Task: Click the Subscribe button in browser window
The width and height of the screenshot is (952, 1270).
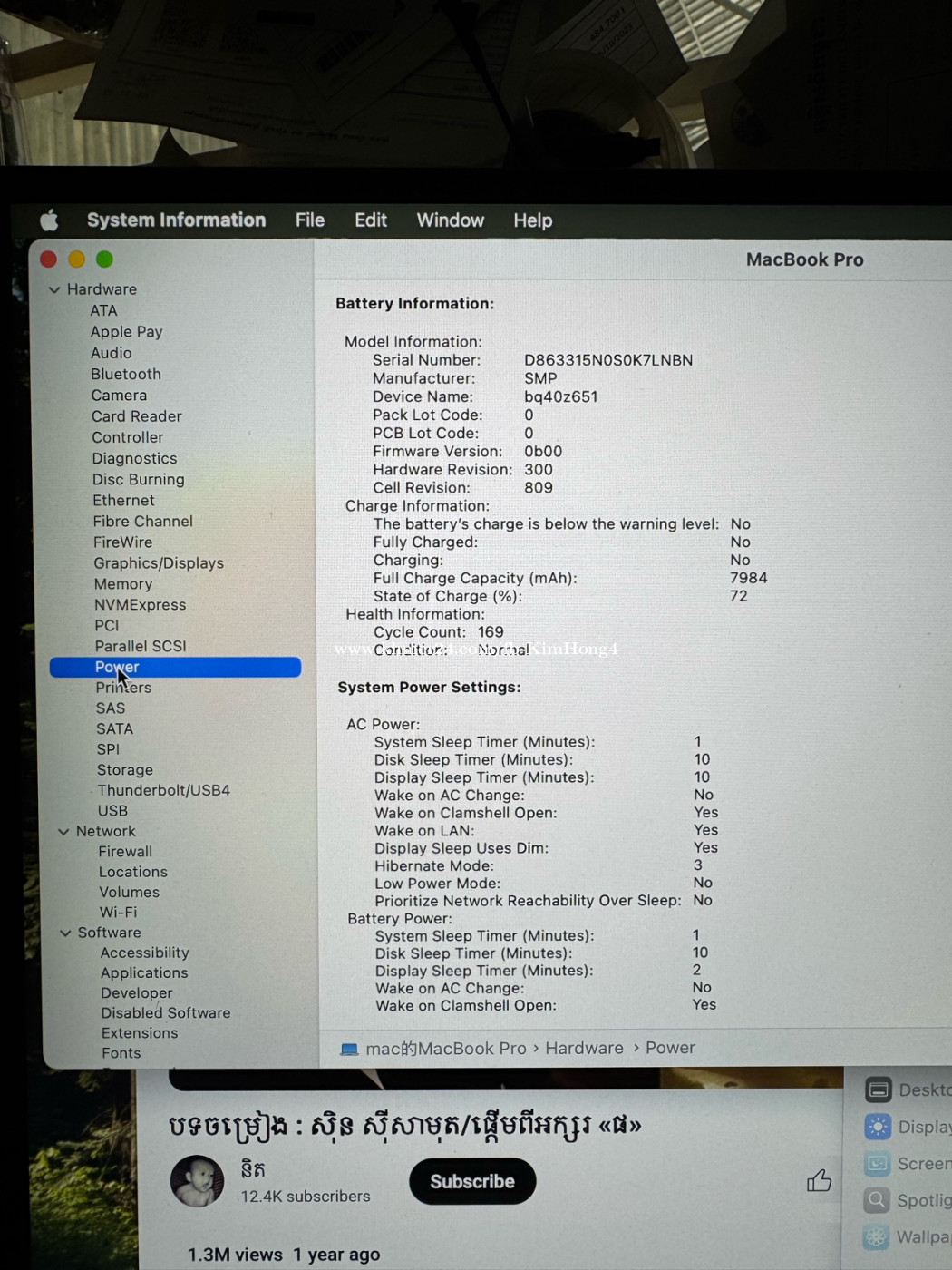Action: coord(472,1181)
